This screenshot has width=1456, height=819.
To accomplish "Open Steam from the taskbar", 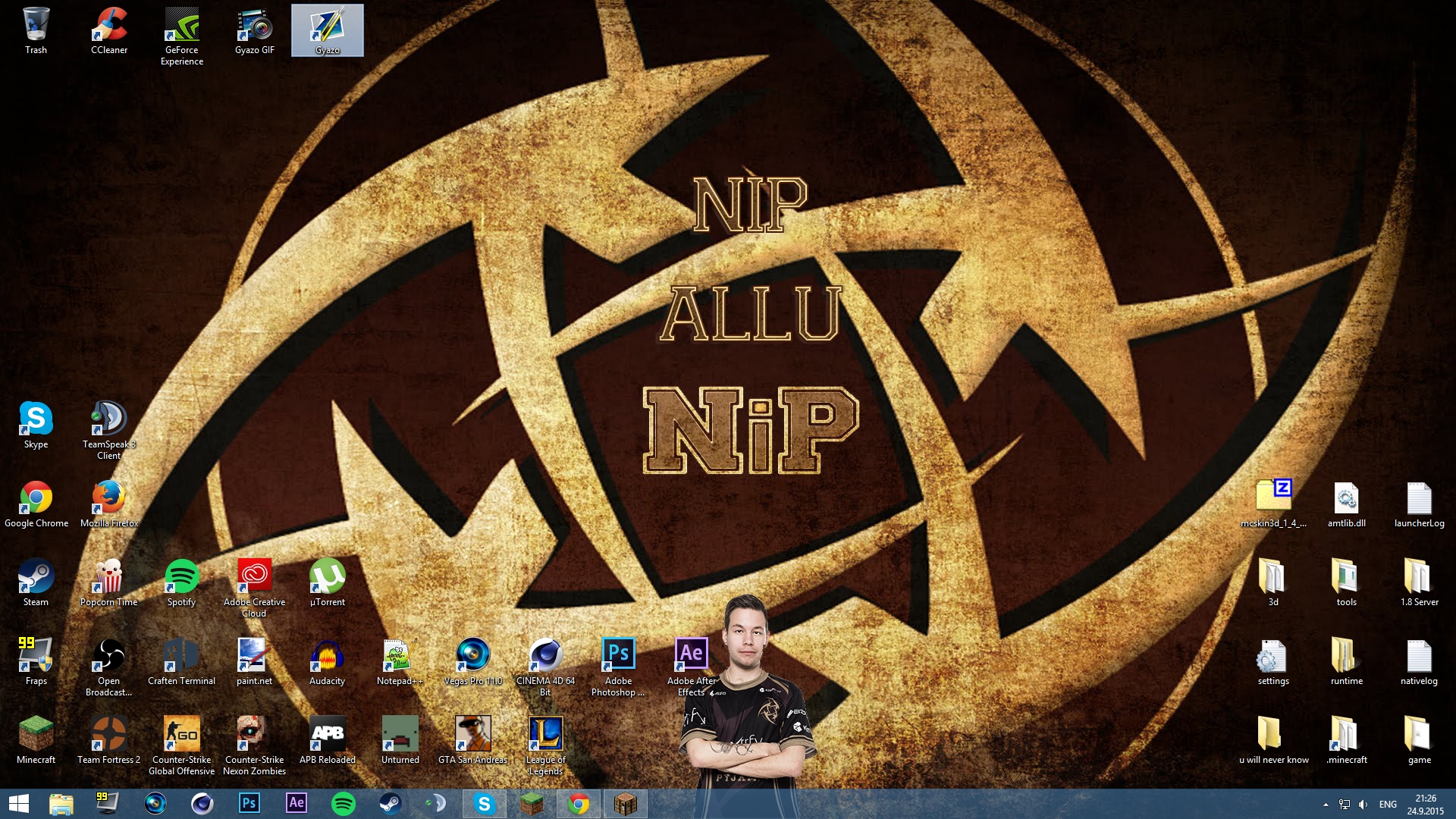I will pyautogui.click(x=391, y=804).
